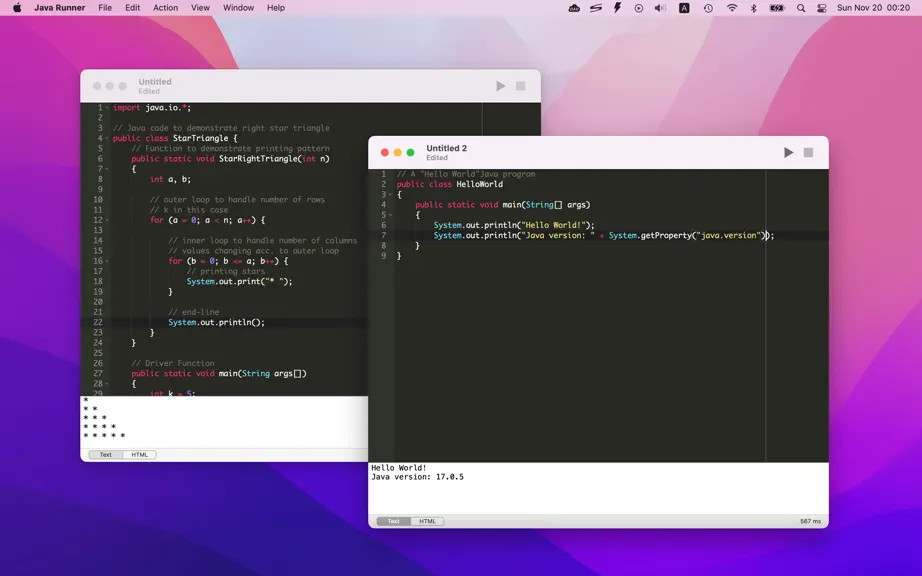
Task: Click System.out.println(); line 22 in Untitled
Action: coord(216,322)
